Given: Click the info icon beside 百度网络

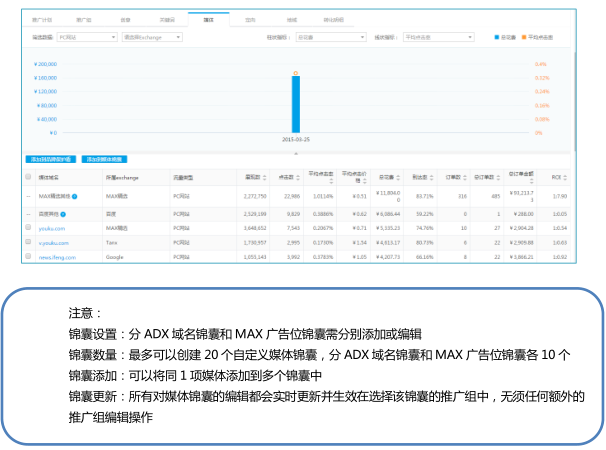Looking at the screenshot, I should point(62,214).
